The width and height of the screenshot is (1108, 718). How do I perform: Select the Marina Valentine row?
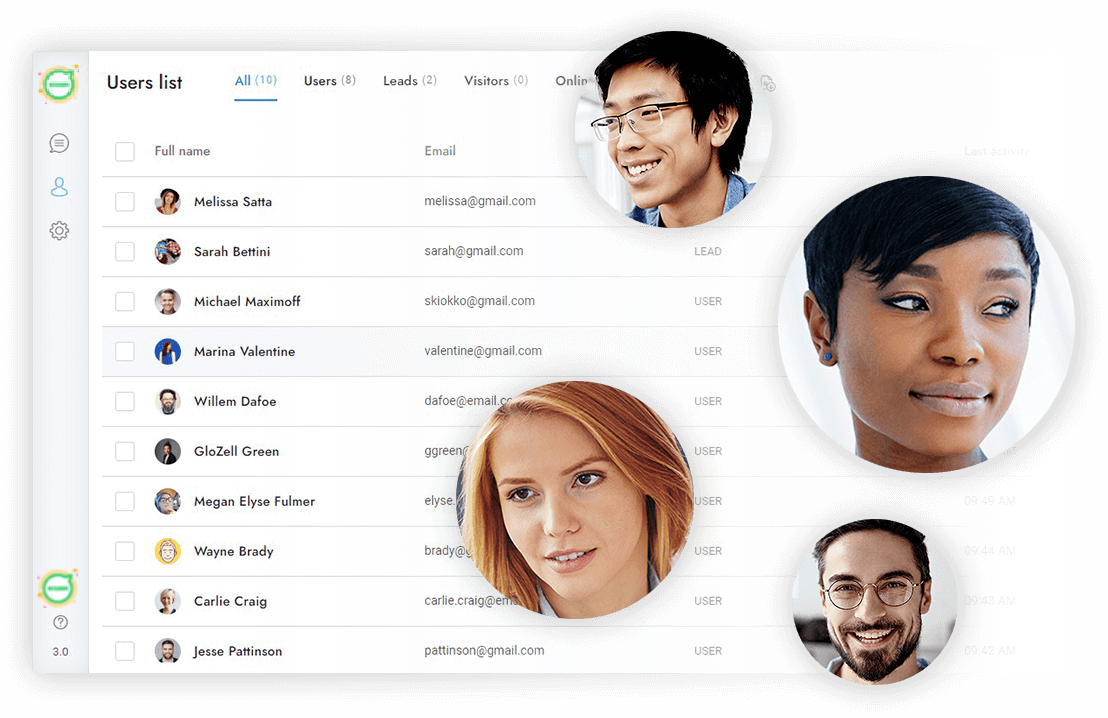(x=300, y=351)
